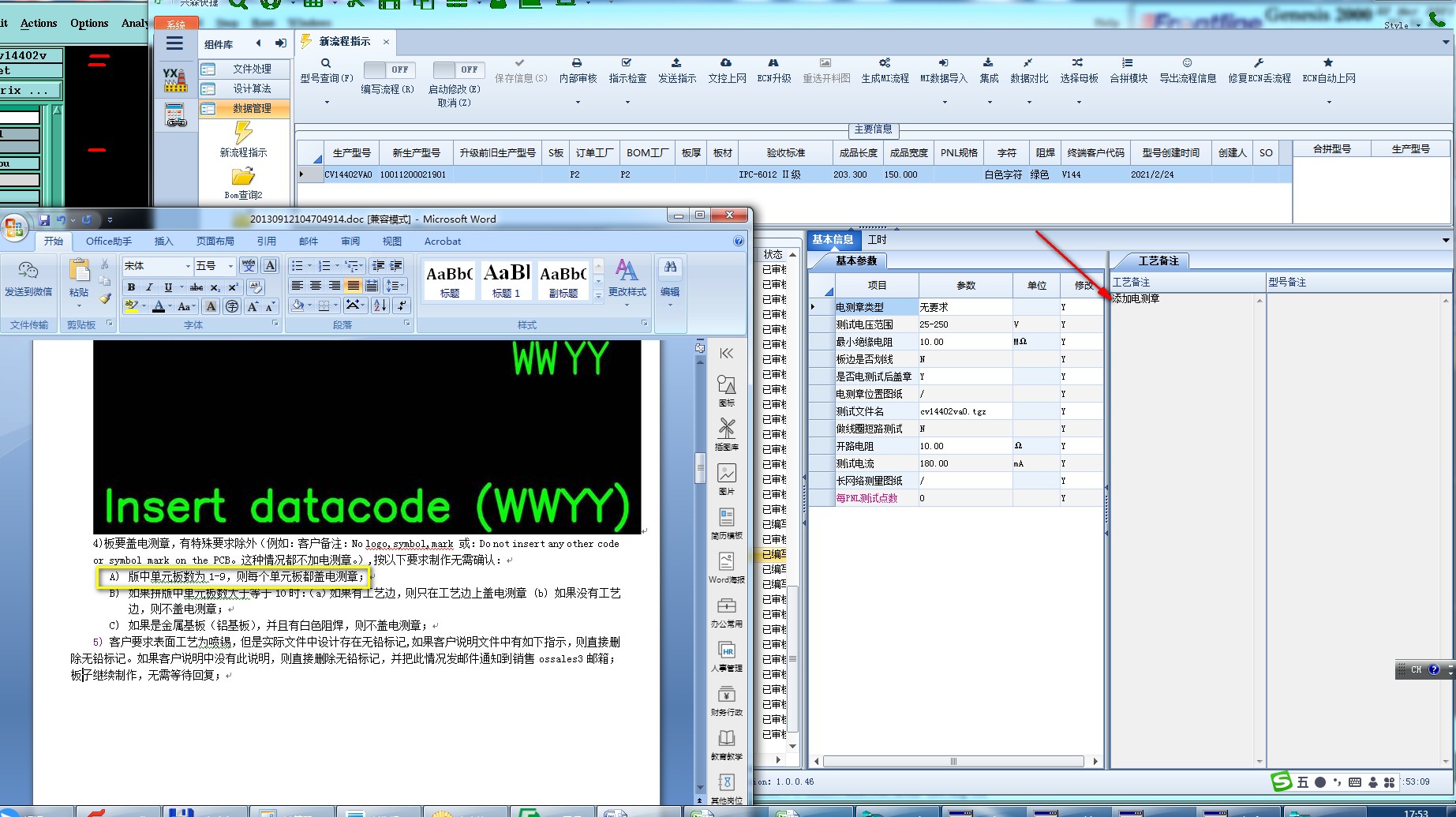Expand dropdown under 内部审核

(577, 102)
